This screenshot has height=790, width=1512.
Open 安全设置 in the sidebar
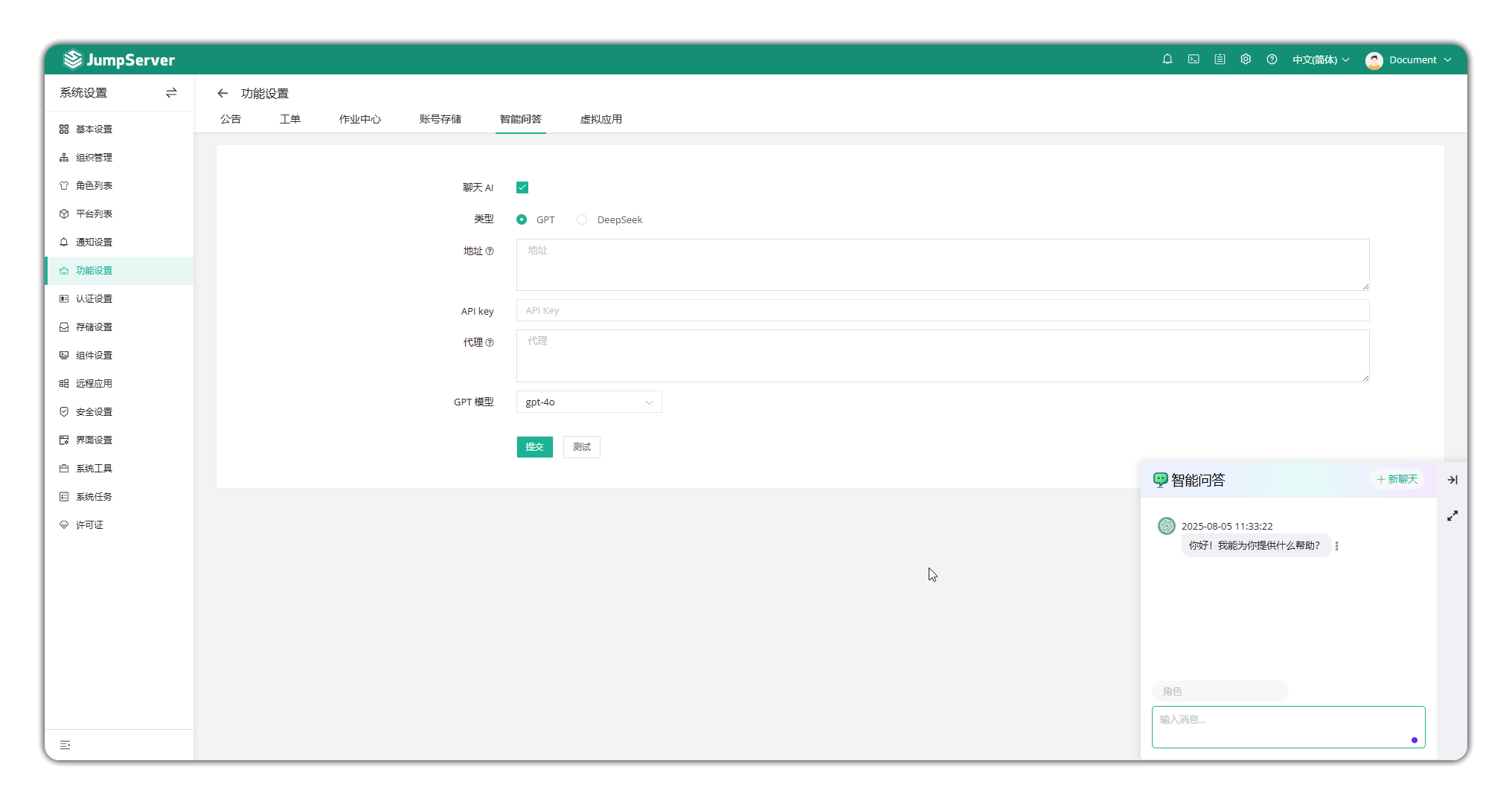click(x=119, y=412)
